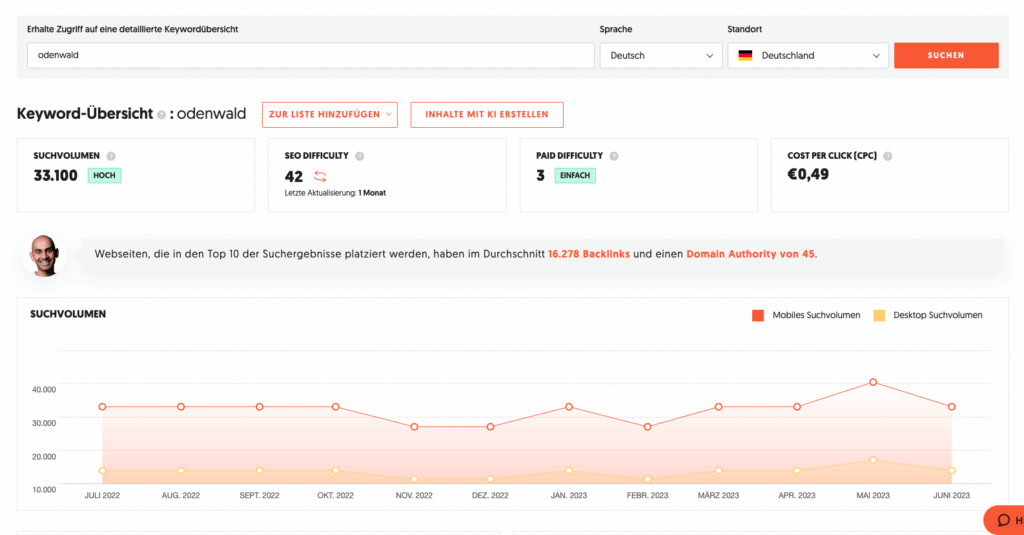
Task: Click the German flag in Standort field
Action: 745,56
